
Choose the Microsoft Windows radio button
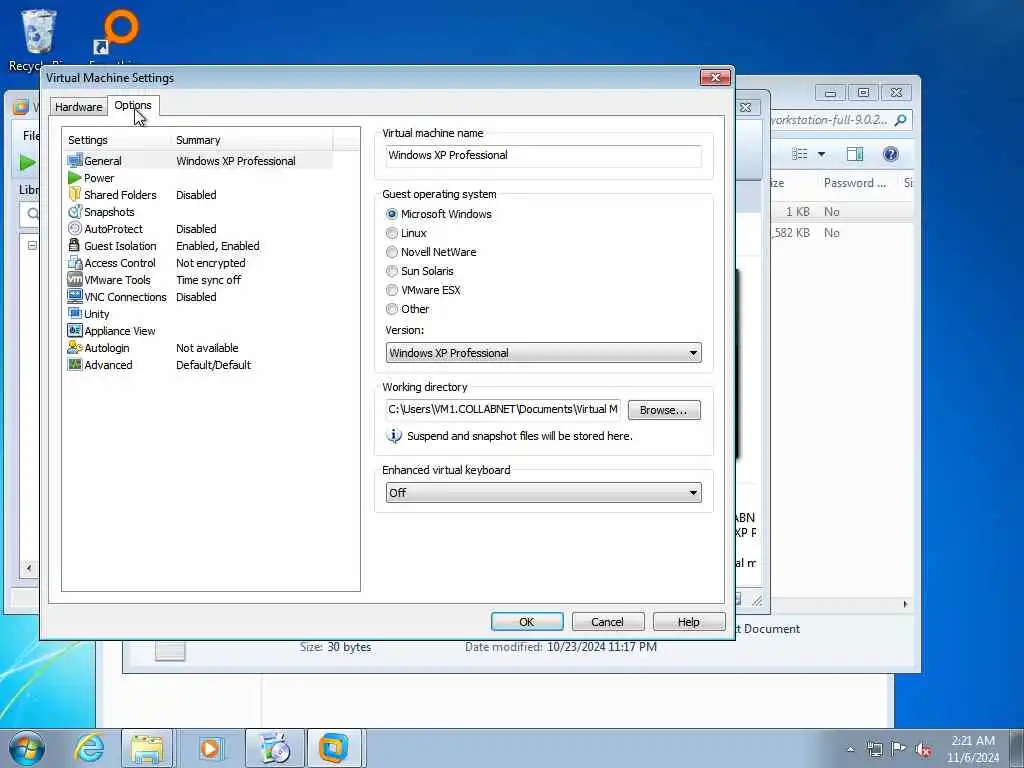click(x=392, y=214)
